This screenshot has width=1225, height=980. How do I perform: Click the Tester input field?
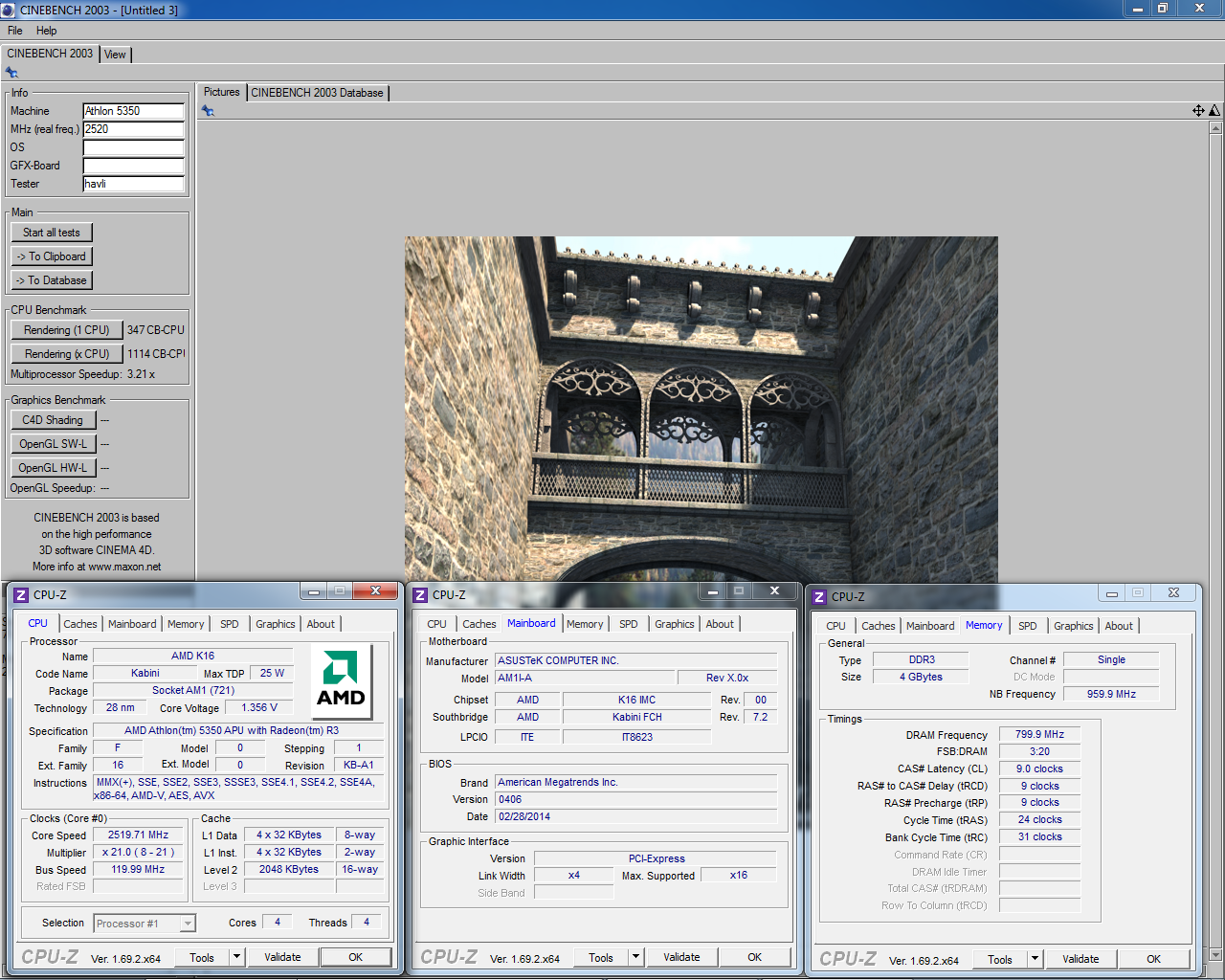pos(134,184)
